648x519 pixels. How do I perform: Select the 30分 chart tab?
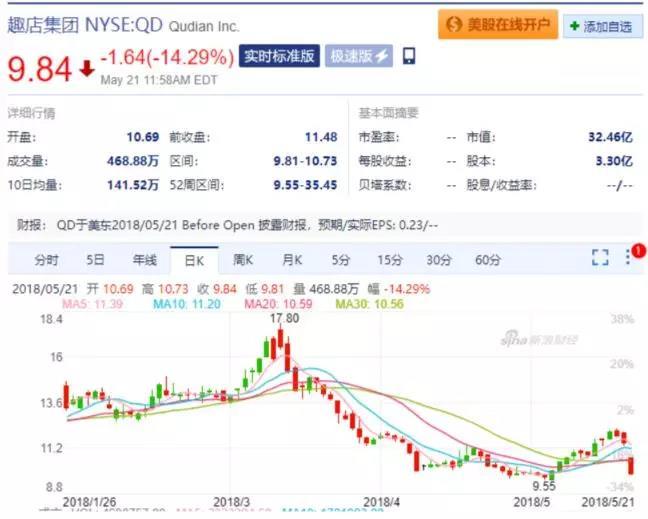pos(438,260)
